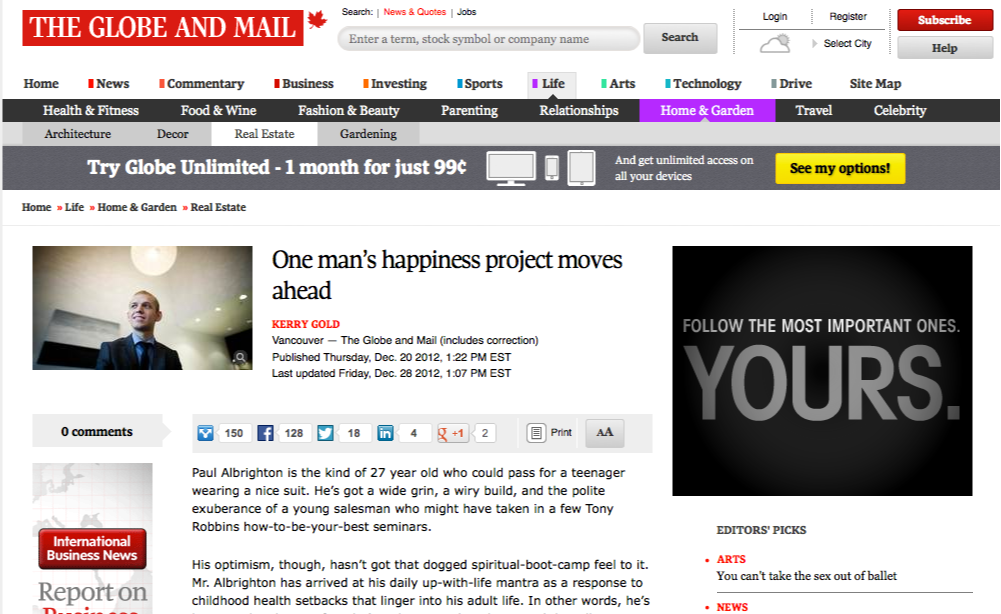Click the ARTS editors' pick category
The height and width of the screenshot is (614, 1001).
(x=731, y=559)
